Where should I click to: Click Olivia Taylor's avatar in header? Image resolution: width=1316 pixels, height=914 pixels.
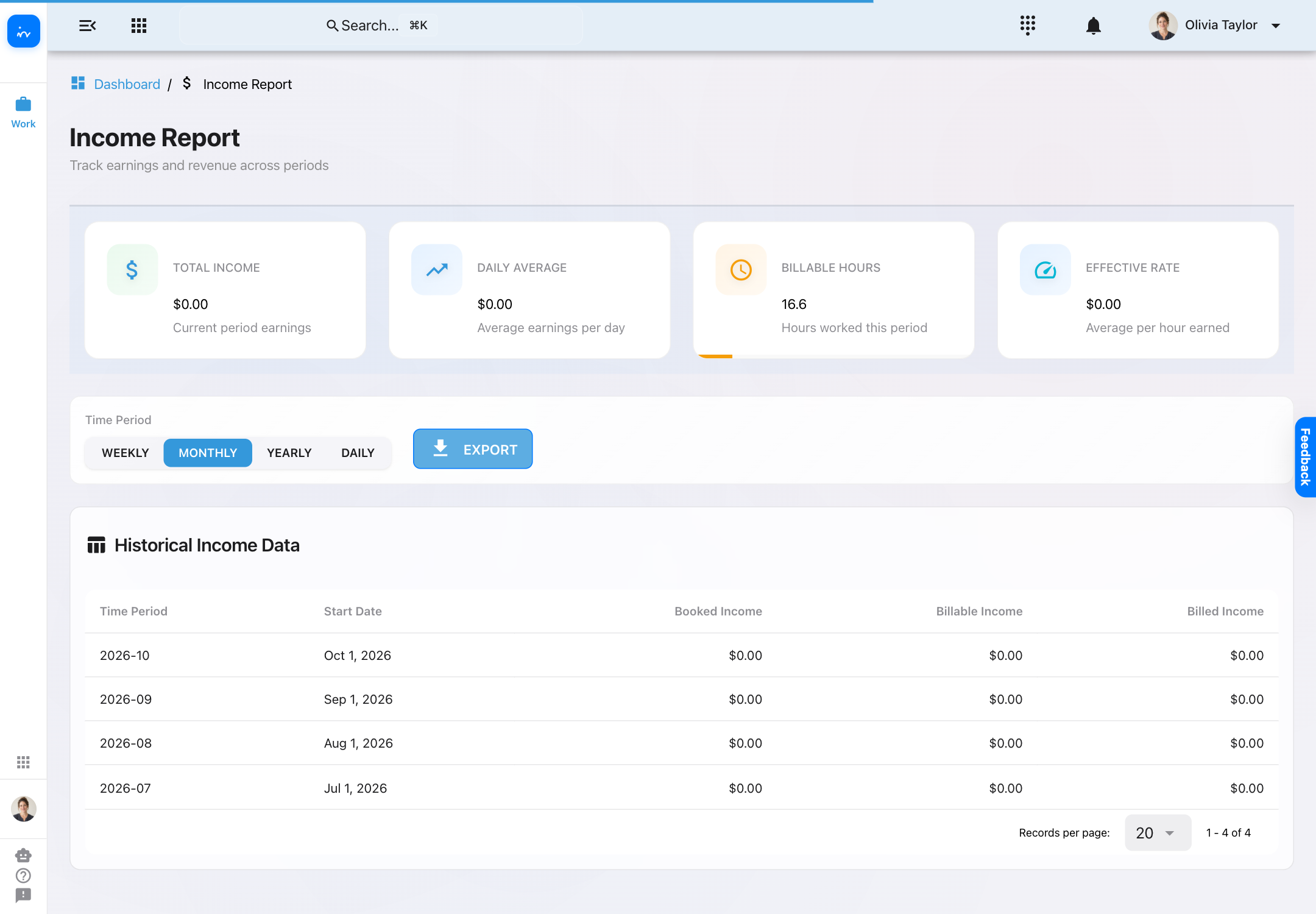coord(1163,26)
